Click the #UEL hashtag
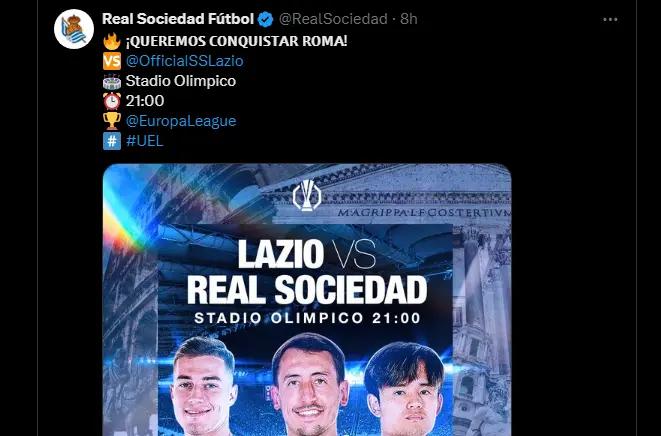The width and height of the screenshot is (661, 436). 145,141
